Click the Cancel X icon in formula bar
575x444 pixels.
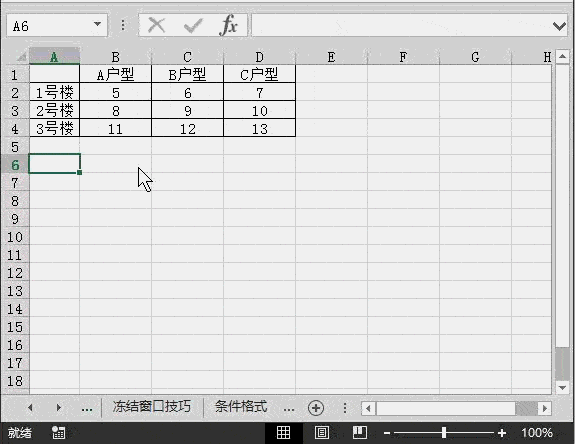(157, 26)
